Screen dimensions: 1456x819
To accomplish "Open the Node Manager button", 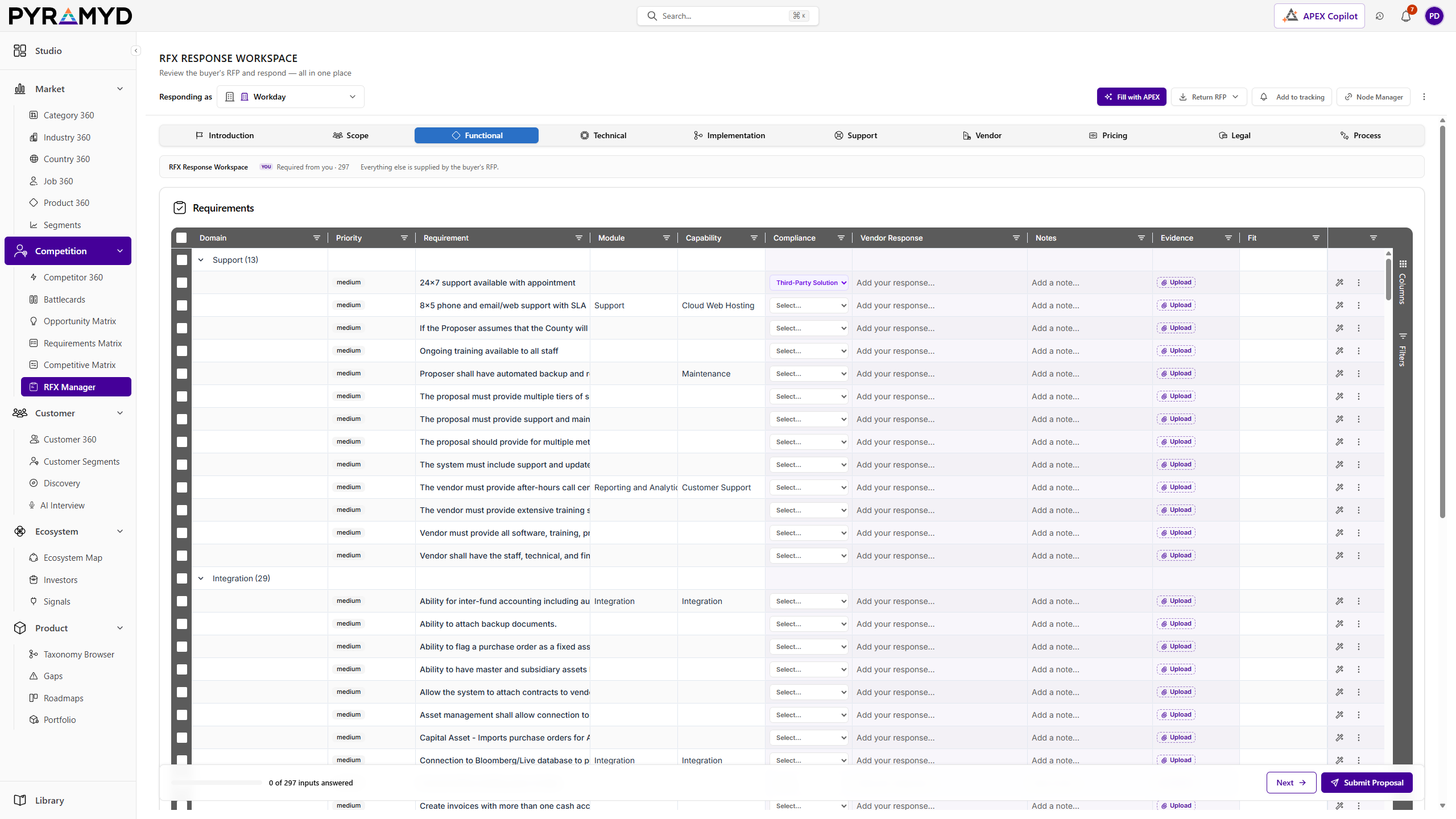I will pyautogui.click(x=1374, y=97).
